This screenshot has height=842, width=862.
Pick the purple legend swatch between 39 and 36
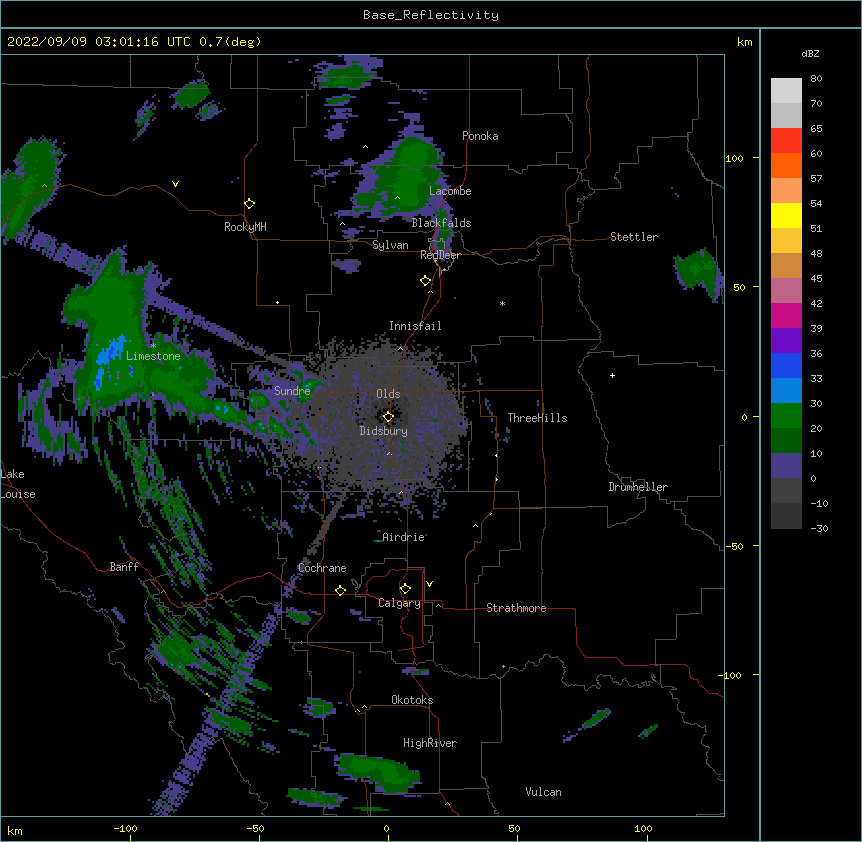786,340
